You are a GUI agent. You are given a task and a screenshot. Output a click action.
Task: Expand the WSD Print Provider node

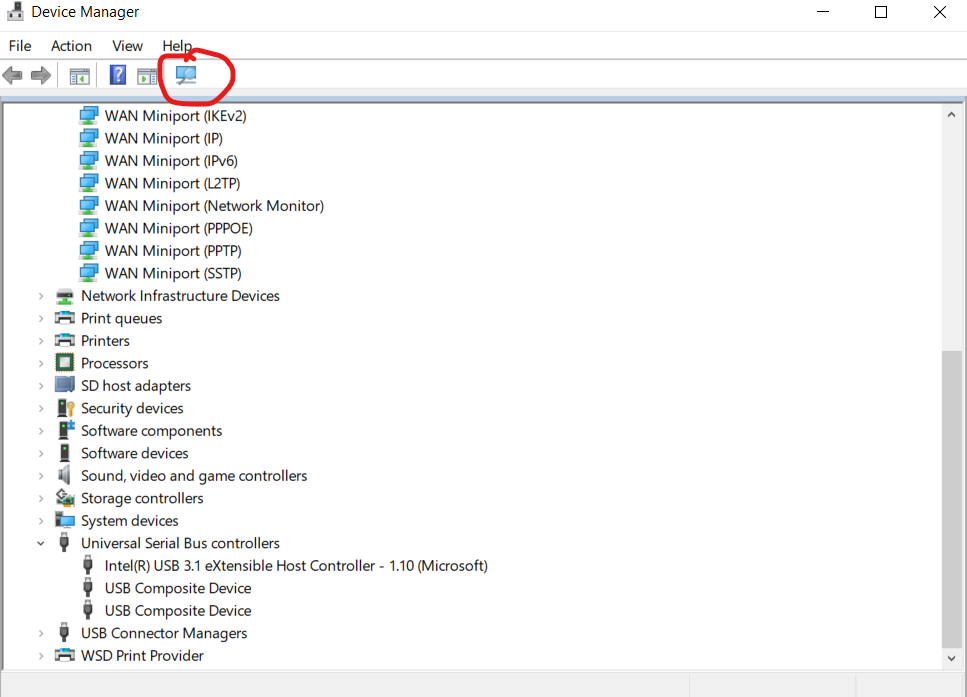(x=41, y=656)
